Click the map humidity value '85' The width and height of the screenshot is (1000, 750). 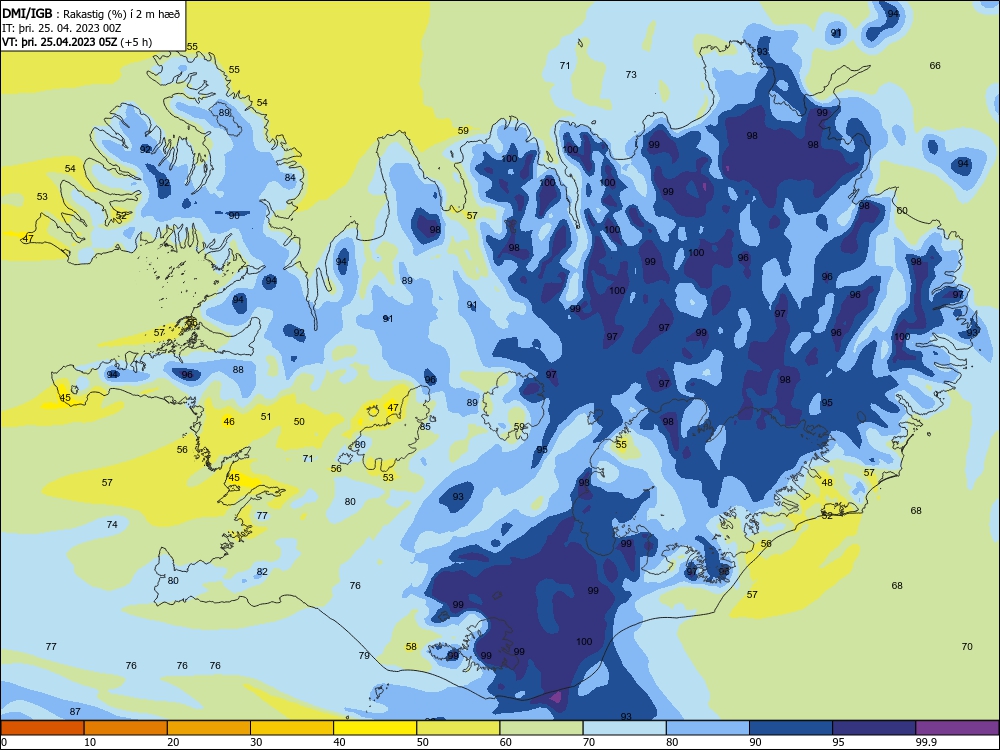(x=425, y=427)
